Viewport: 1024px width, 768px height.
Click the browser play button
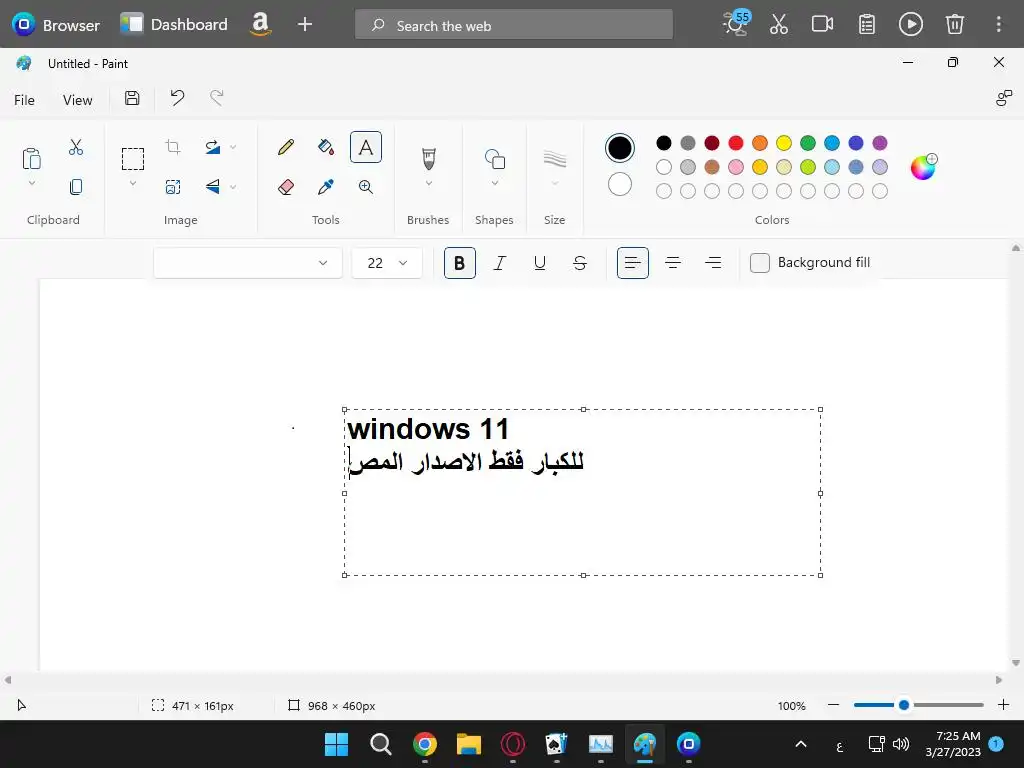(910, 25)
